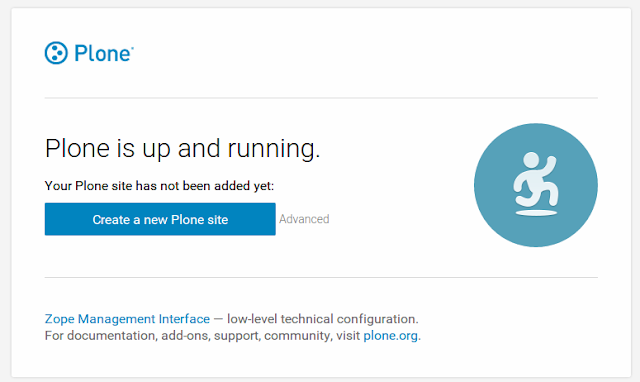
Task: Open the Advanced site creation option
Action: (x=304, y=219)
